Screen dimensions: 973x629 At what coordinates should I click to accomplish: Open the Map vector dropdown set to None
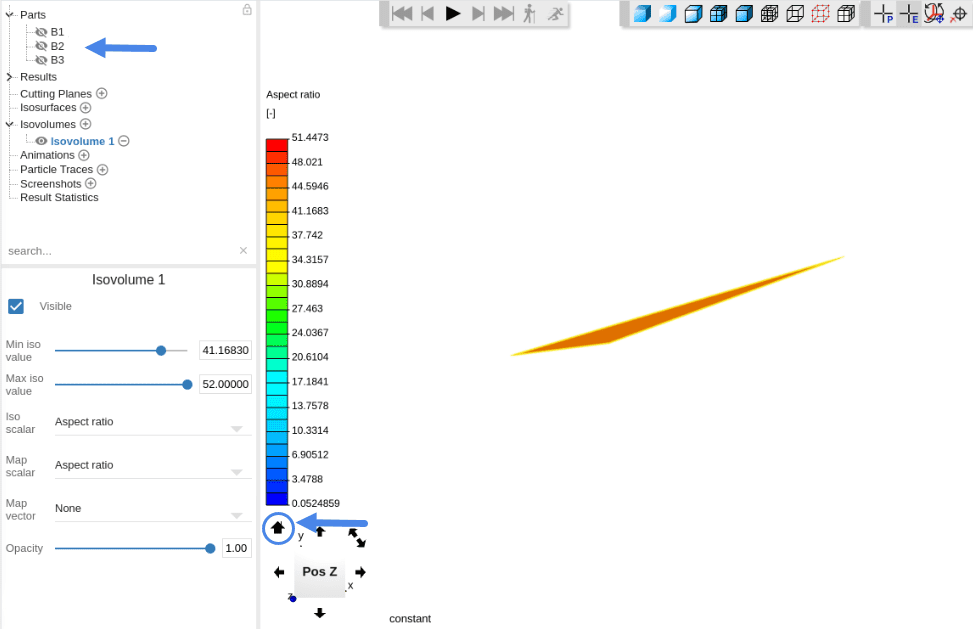click(152, 508)
